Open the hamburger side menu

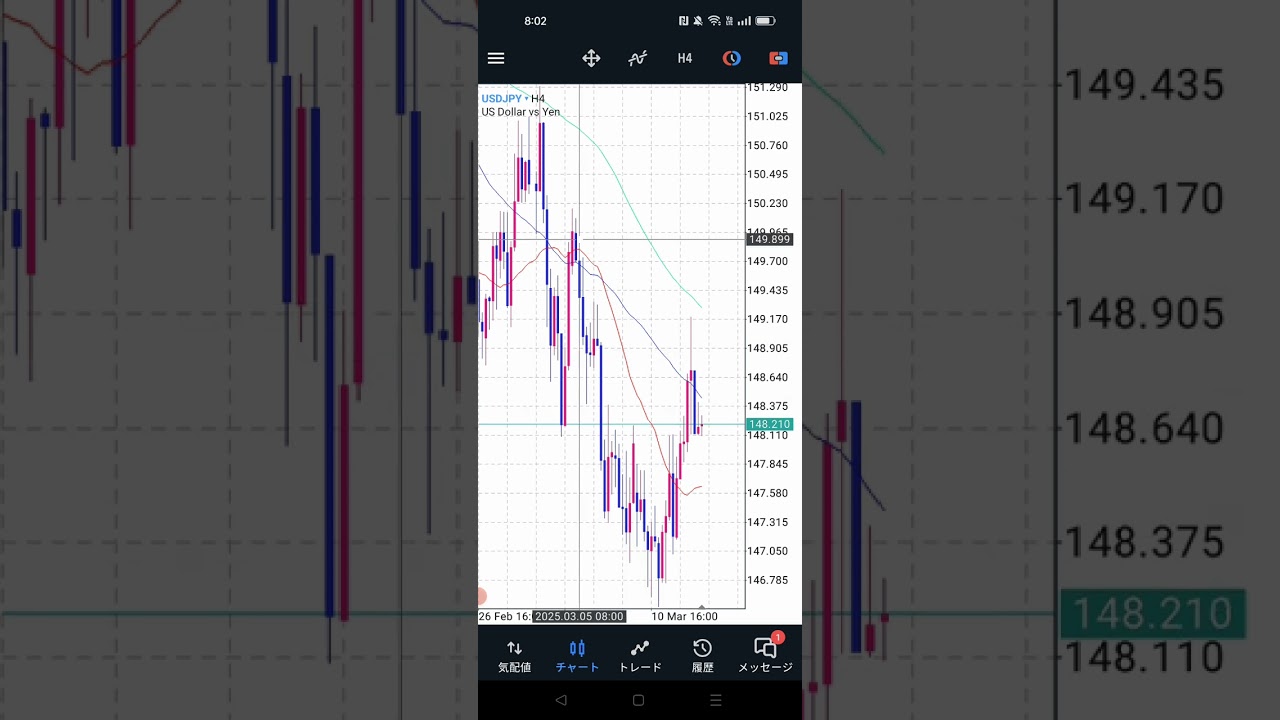point(496,58)
